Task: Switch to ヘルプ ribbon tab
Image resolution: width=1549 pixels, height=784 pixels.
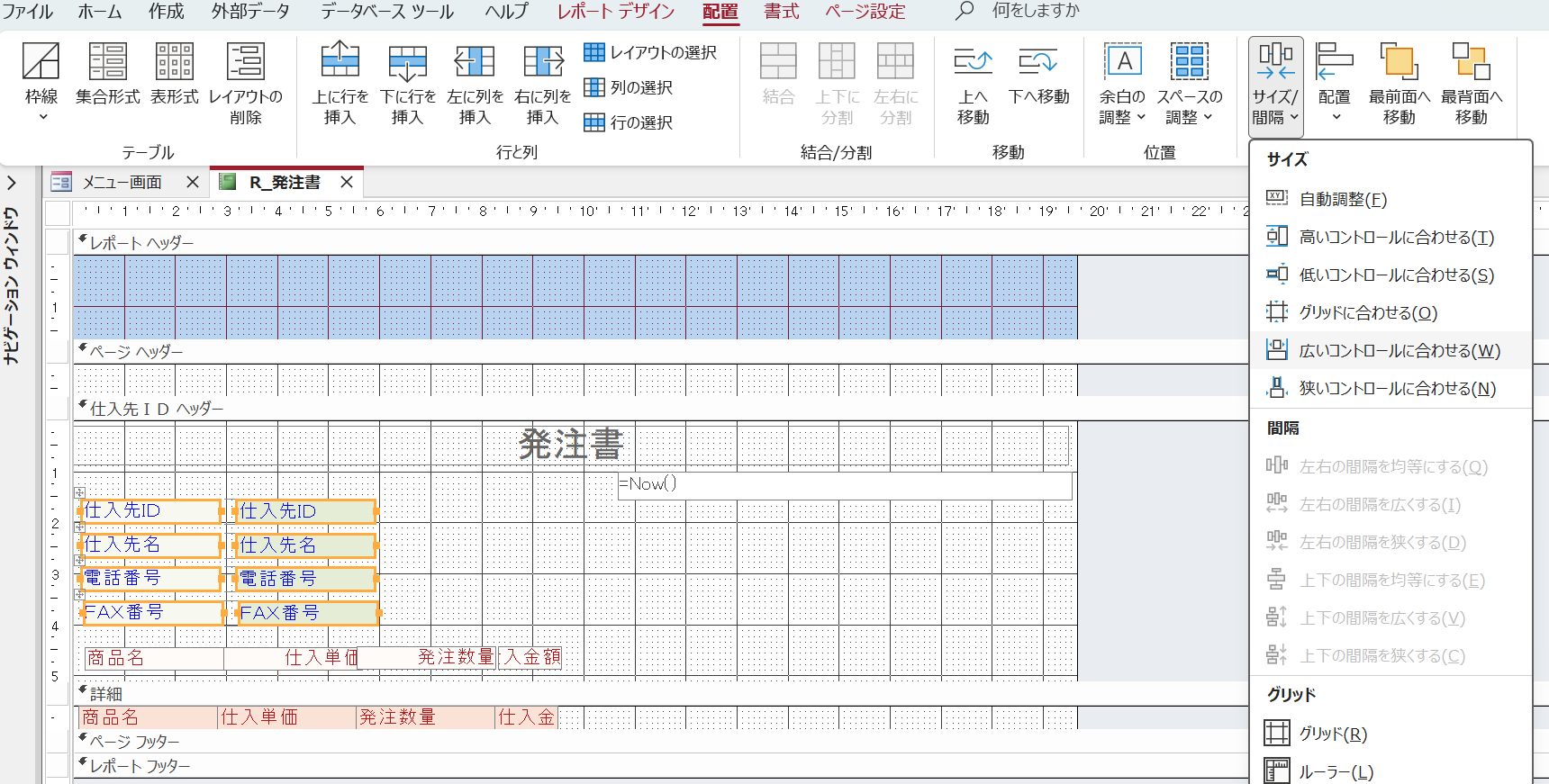Action: click(506, 12)
